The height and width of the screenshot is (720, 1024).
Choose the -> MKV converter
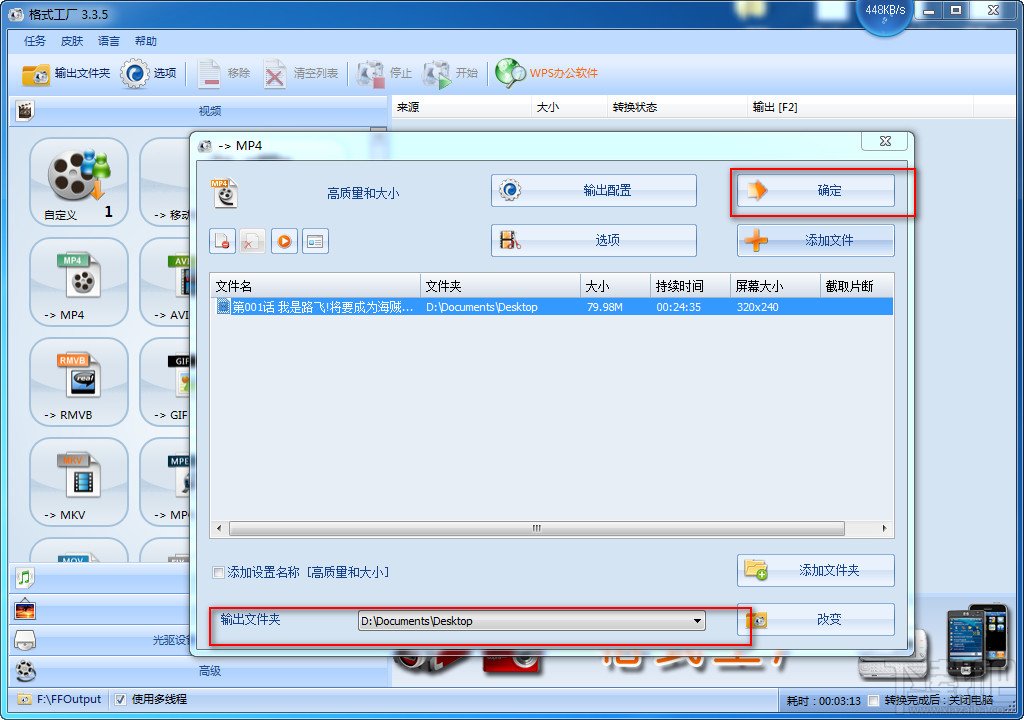pos(78,483)
